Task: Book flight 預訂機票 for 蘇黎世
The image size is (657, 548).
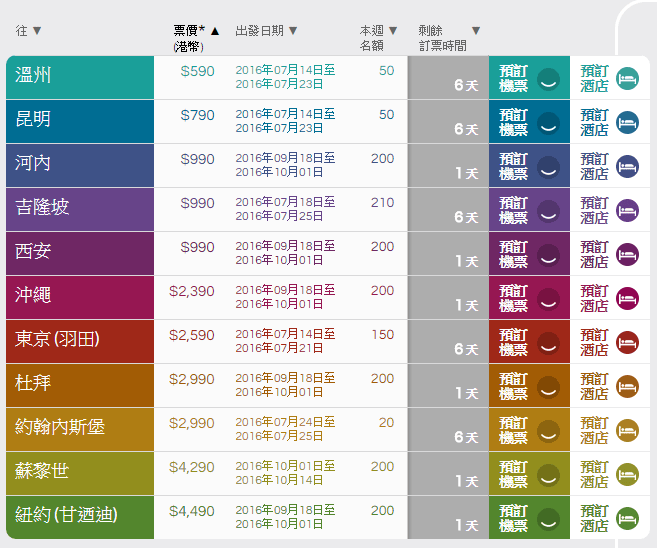Action: click(514, 475)
